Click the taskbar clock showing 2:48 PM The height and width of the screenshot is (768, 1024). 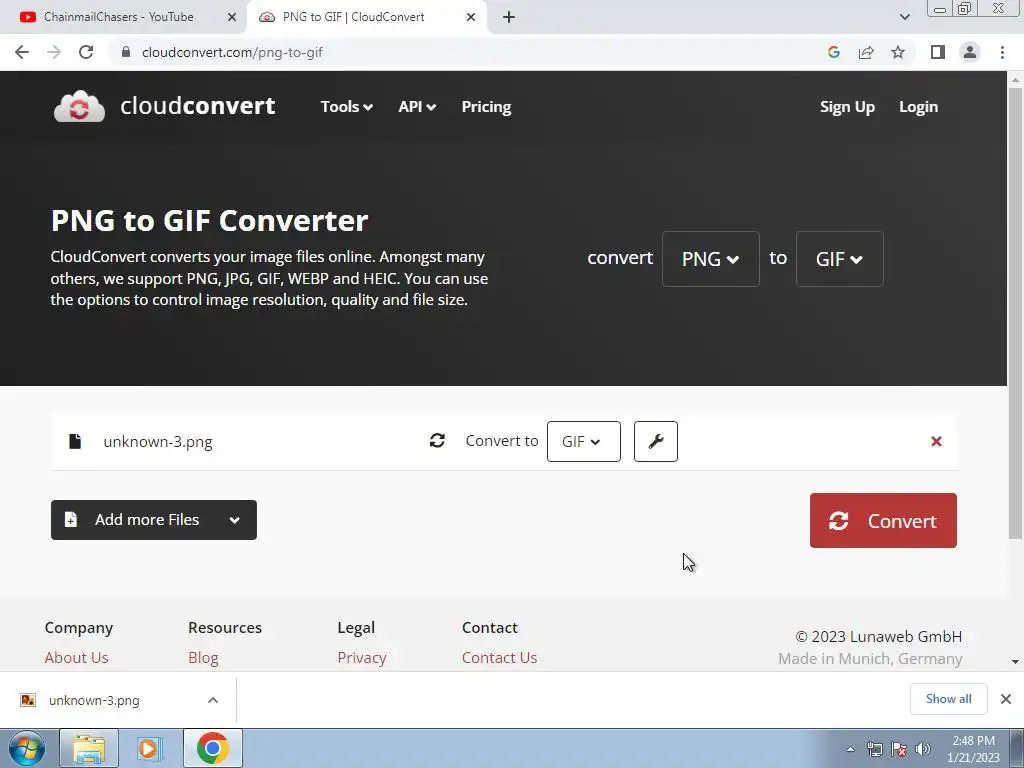point(973,748)
